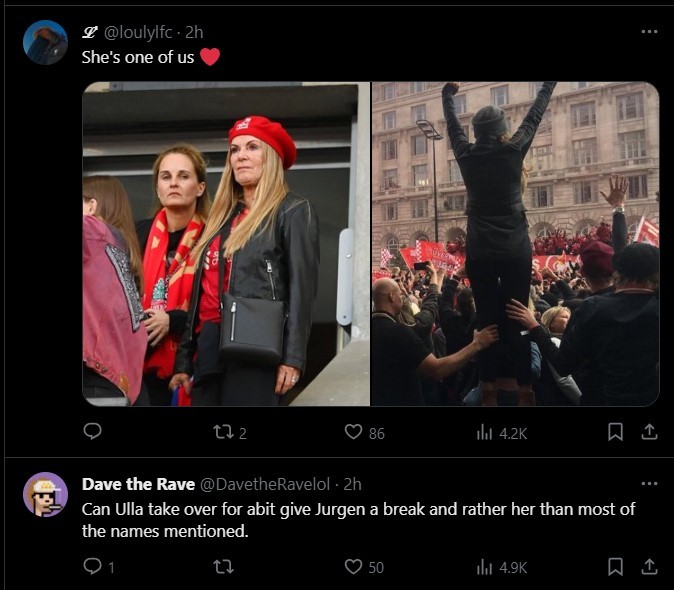Open Dave the Rave's pixel avatar
The width and height of the screenshot is (674, 590).
tap(45, 494)
